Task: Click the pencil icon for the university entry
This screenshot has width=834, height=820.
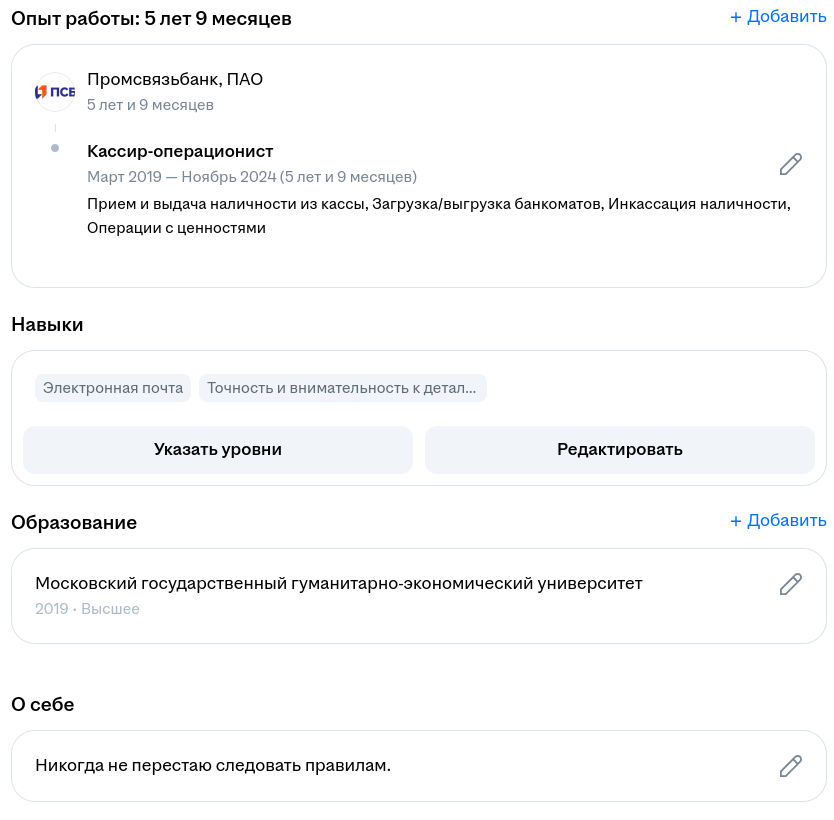Action: pyautogui.click(x=790, y=585)
